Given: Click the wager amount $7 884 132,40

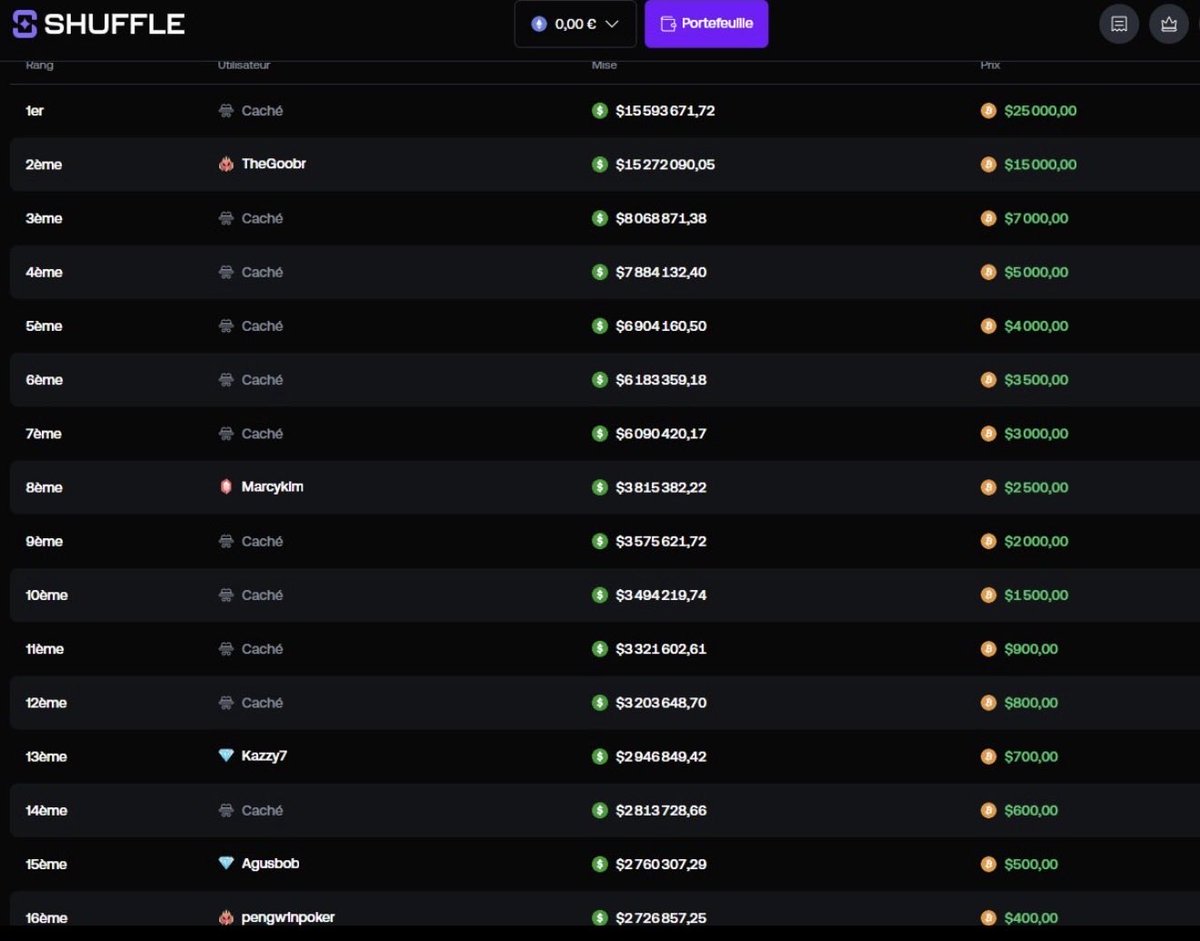Looking at the screenshot, I should coord(661,272).
